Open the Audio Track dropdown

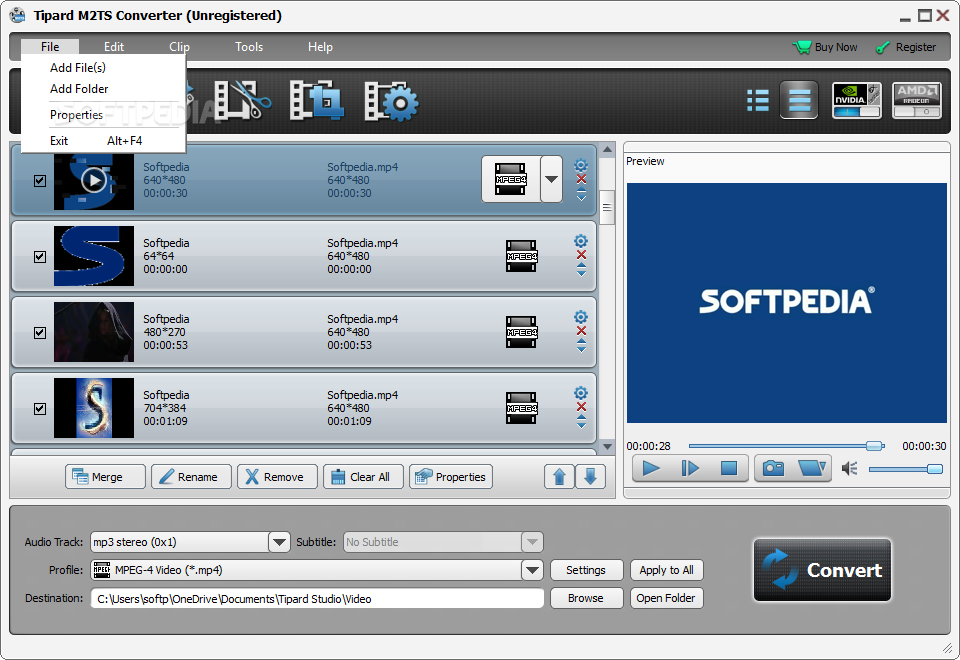point(279,542)
